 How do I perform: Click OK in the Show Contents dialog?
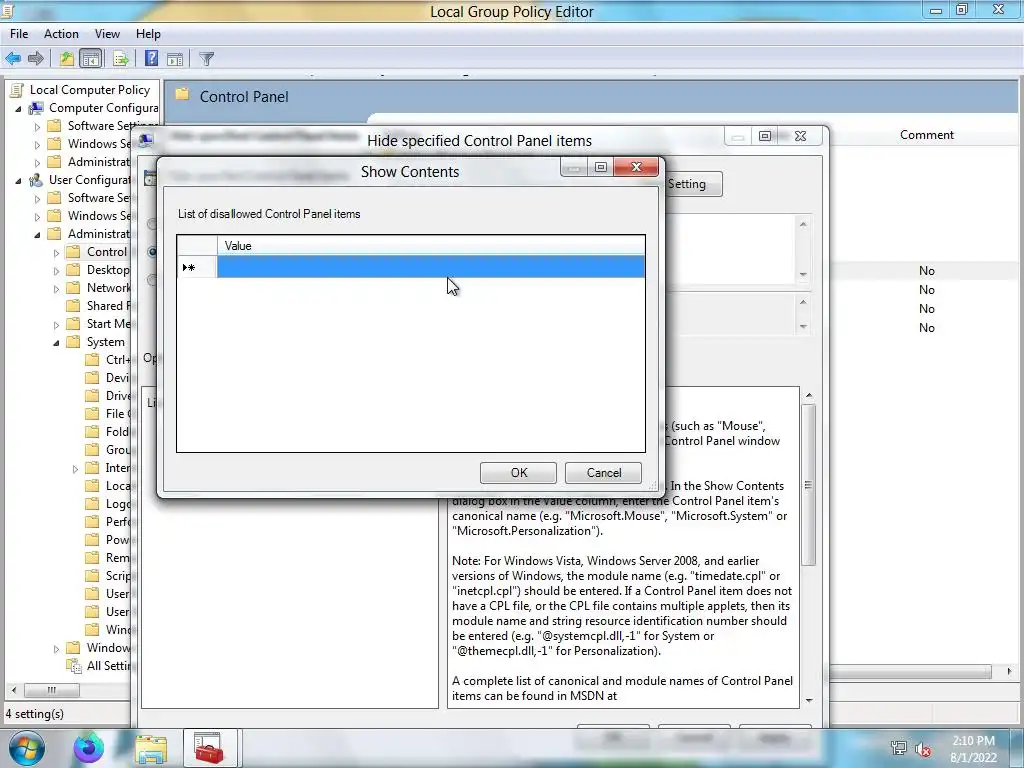[x=519, y=473]
